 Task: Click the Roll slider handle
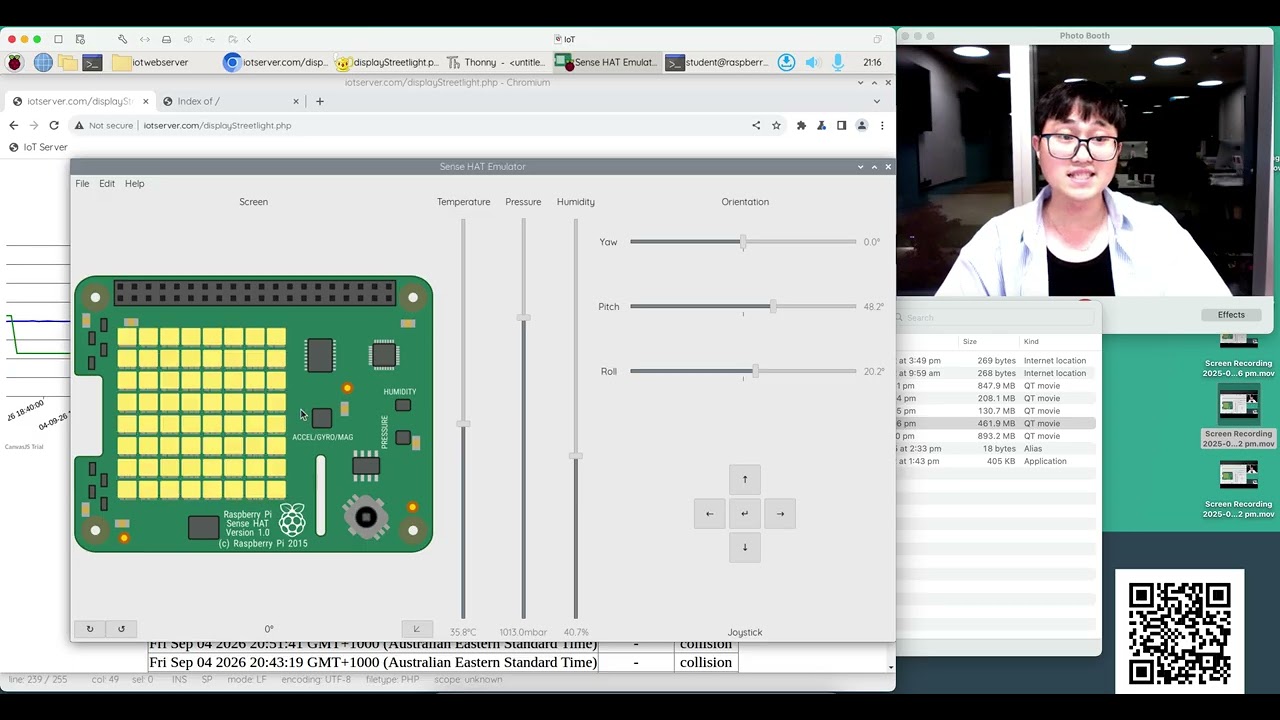click(x=755, y=371)
